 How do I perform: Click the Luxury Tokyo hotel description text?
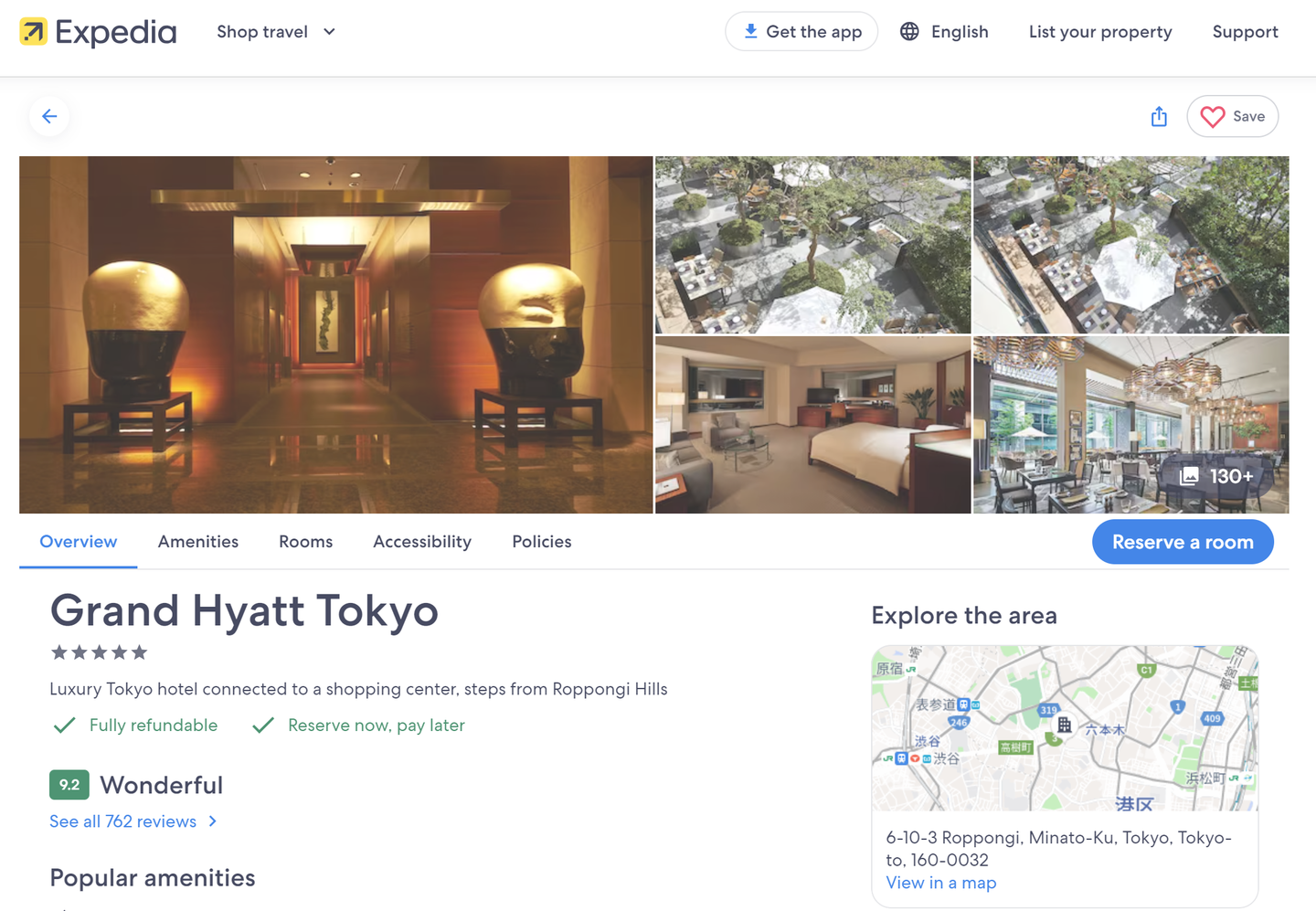pos(358,689)
